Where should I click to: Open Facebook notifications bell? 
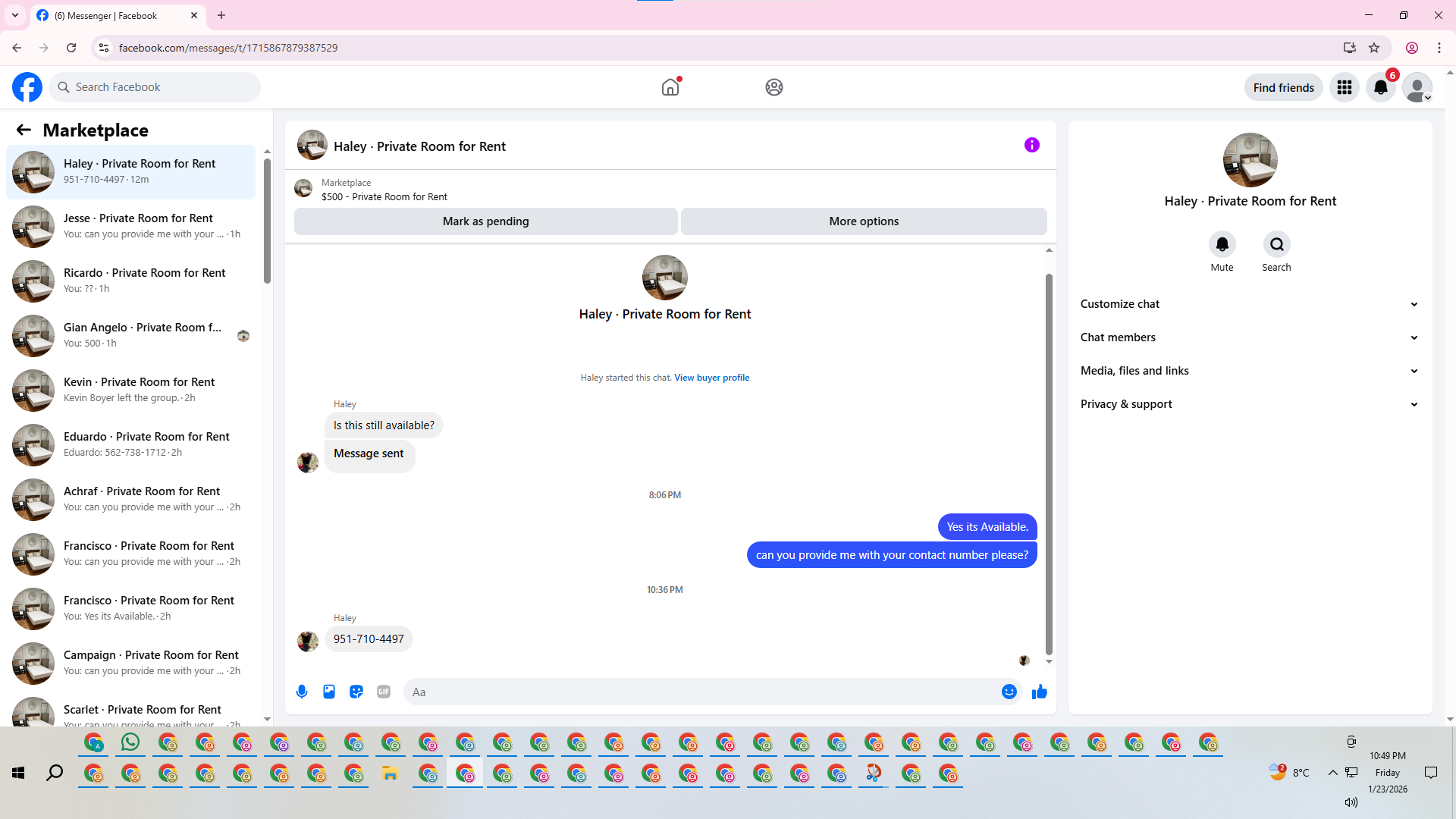[x=1381, y=87]
